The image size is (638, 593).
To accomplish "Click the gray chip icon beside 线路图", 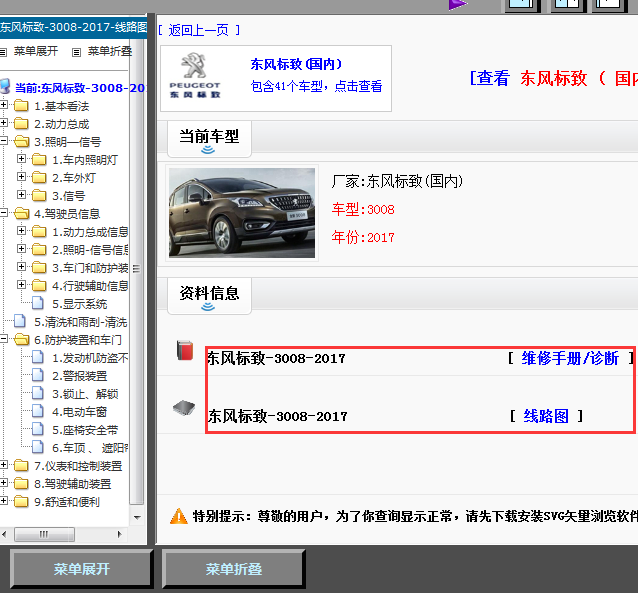I will [x=184, y=407].
